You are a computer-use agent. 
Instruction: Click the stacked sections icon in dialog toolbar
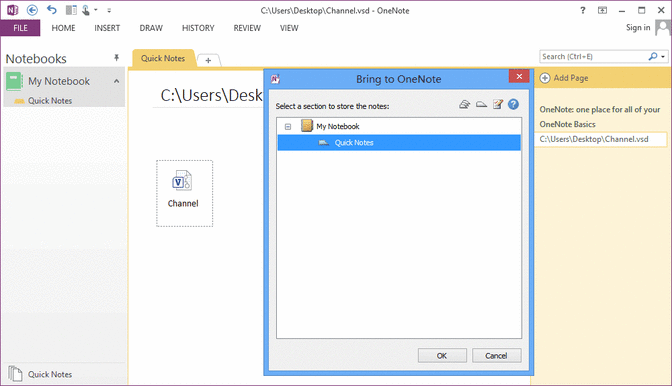point(464,104)
